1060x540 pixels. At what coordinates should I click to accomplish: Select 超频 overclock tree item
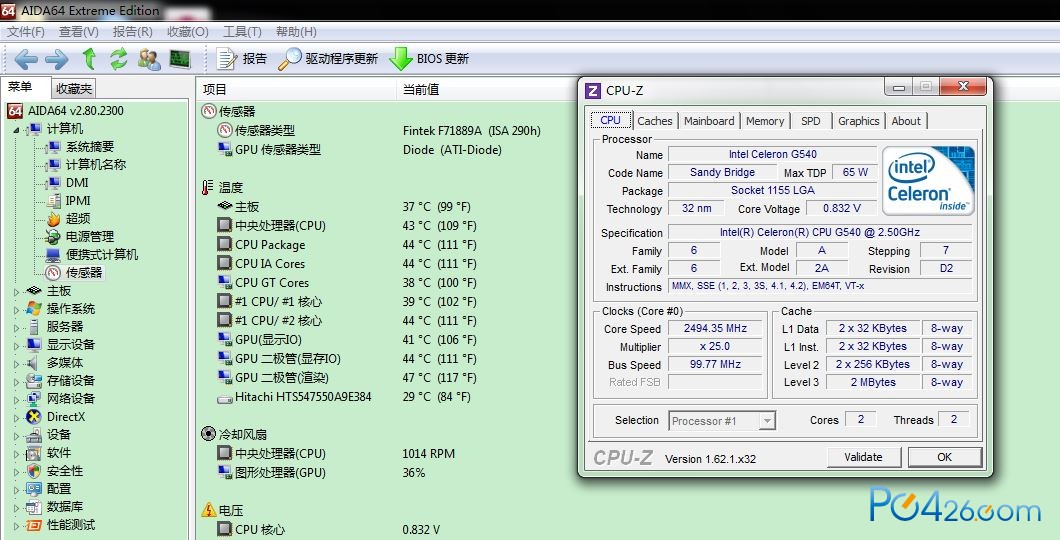click(x=68, y=219)
